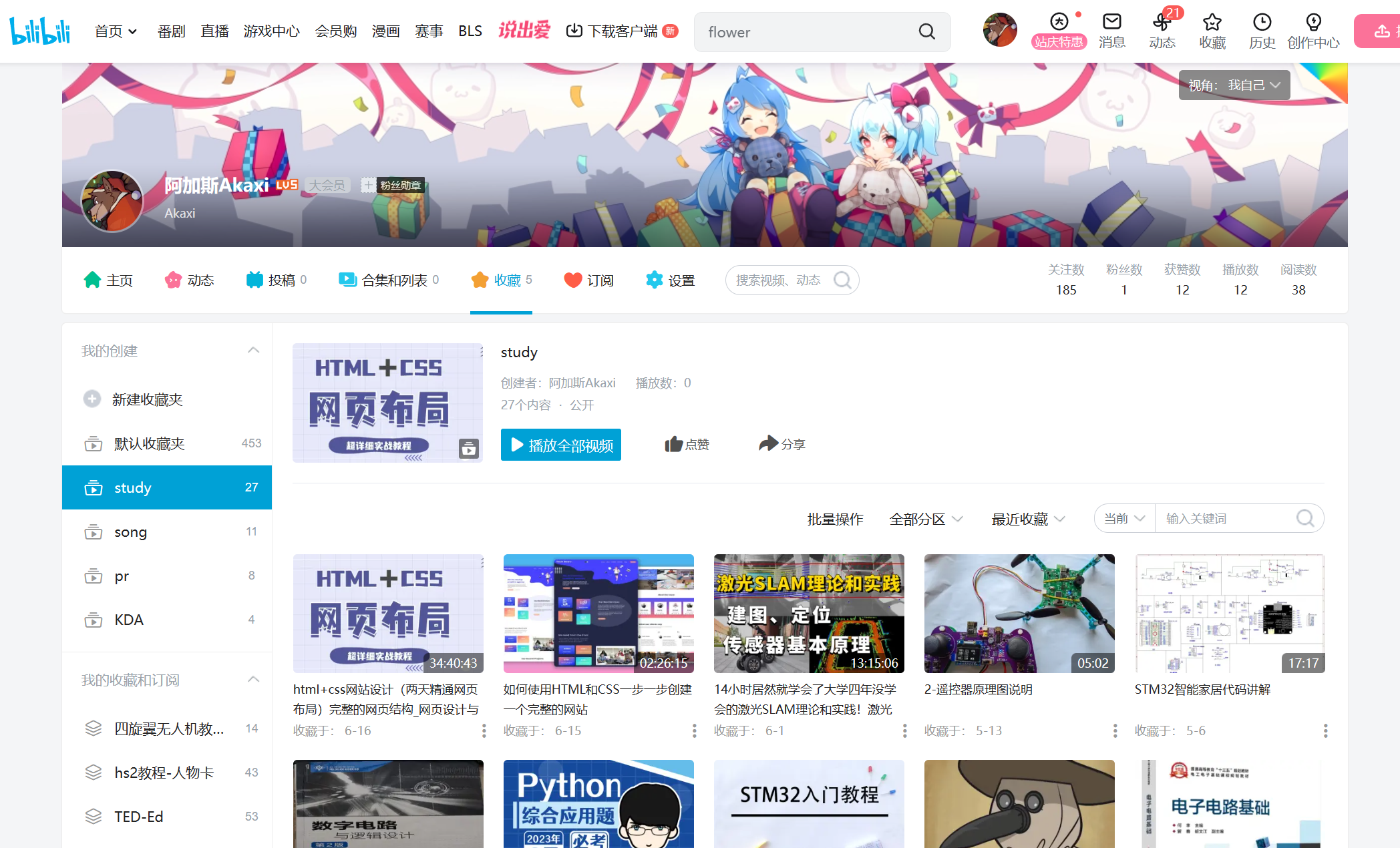Open 漫画 link
This screenshot has width=1400, height=848.
pyautogui.click(x=385, y=31)
